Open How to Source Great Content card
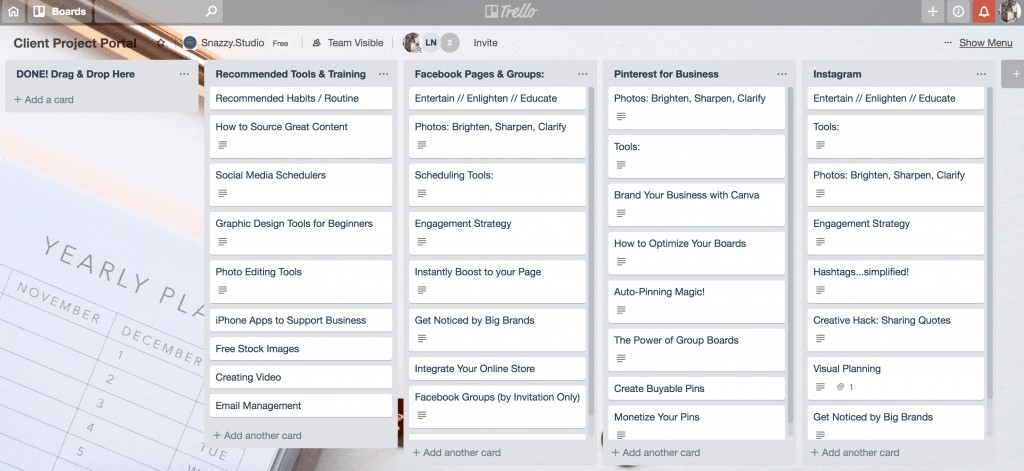Screen dimensions: 1024x471 coord(301,137)
